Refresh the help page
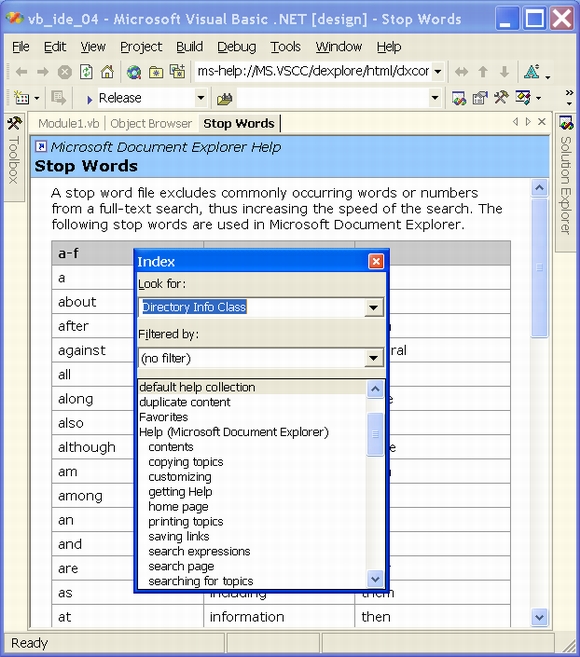580x657 pixels. 86,72
